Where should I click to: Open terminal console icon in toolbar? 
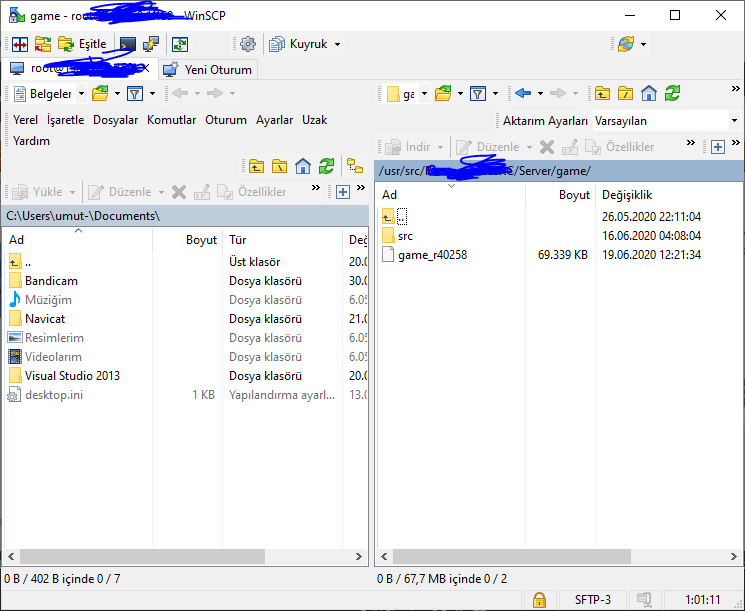127,44
